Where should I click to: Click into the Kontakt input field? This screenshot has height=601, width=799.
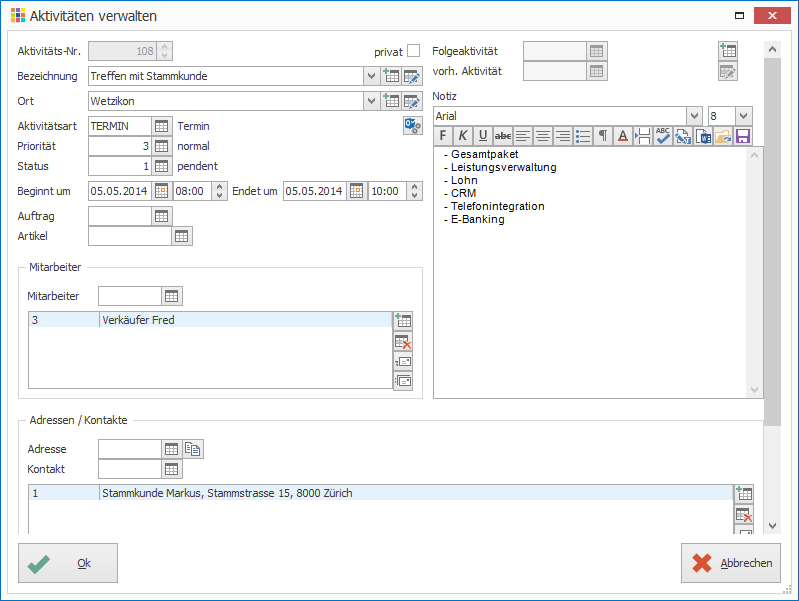click(130, 469)
